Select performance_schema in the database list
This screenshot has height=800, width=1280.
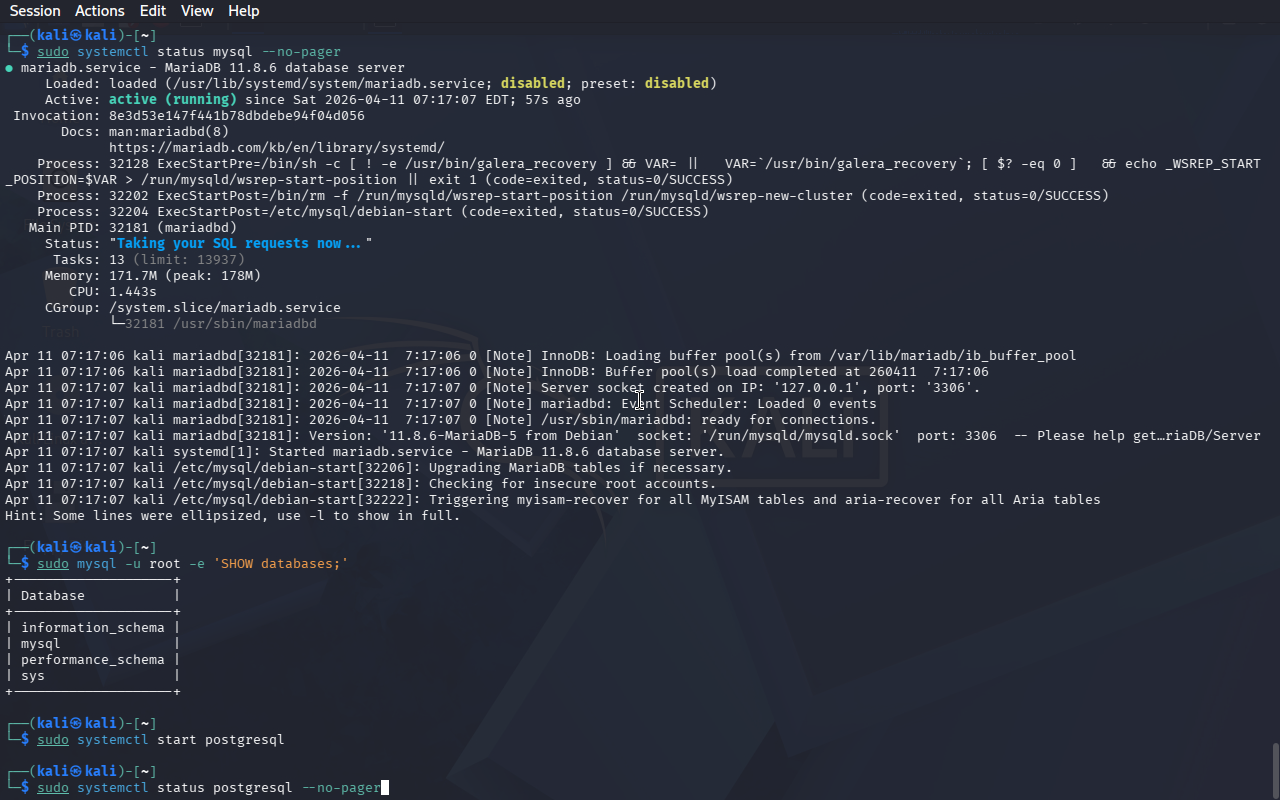tap(92, 660)
